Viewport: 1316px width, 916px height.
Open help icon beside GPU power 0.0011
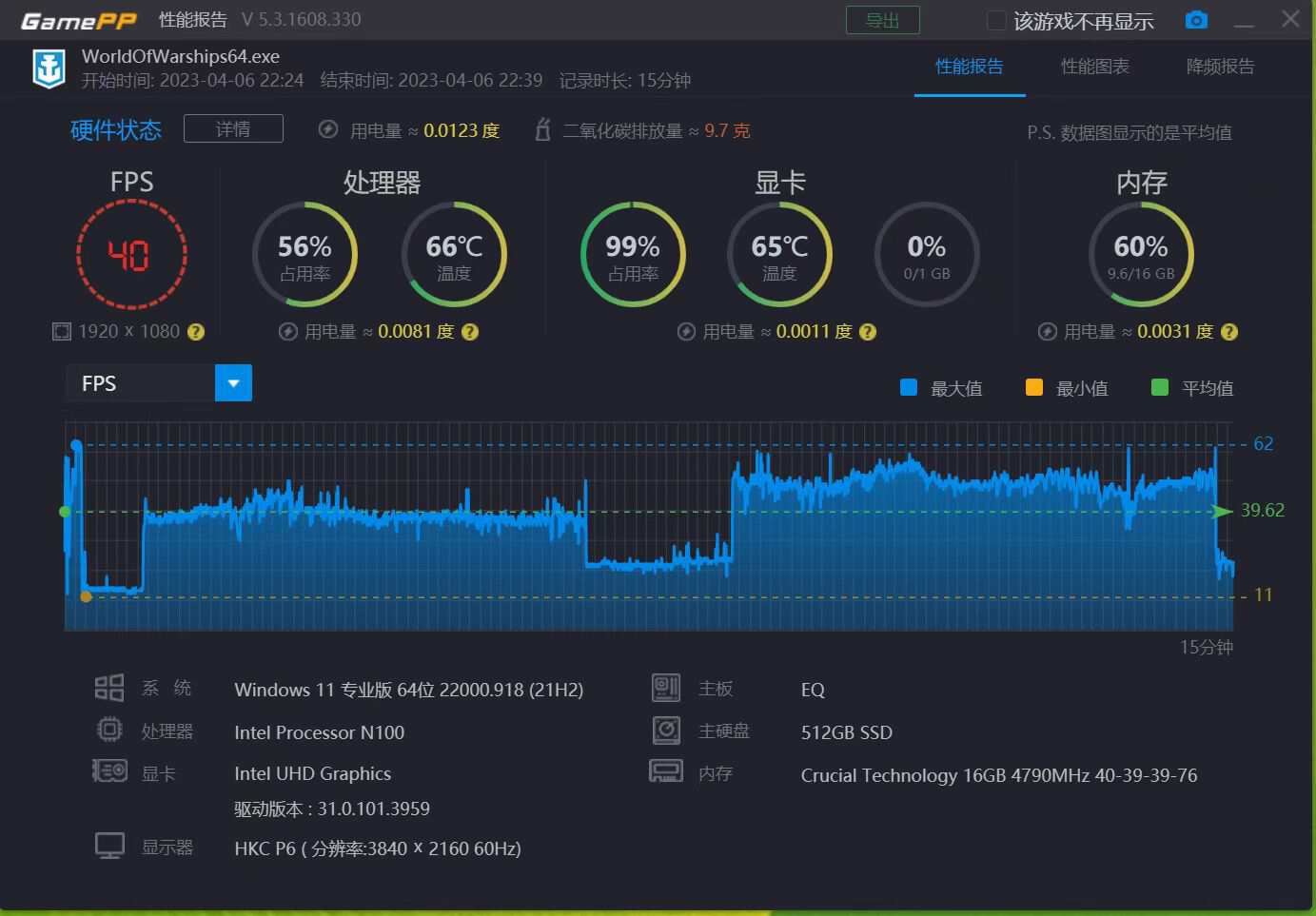(868, 332)
